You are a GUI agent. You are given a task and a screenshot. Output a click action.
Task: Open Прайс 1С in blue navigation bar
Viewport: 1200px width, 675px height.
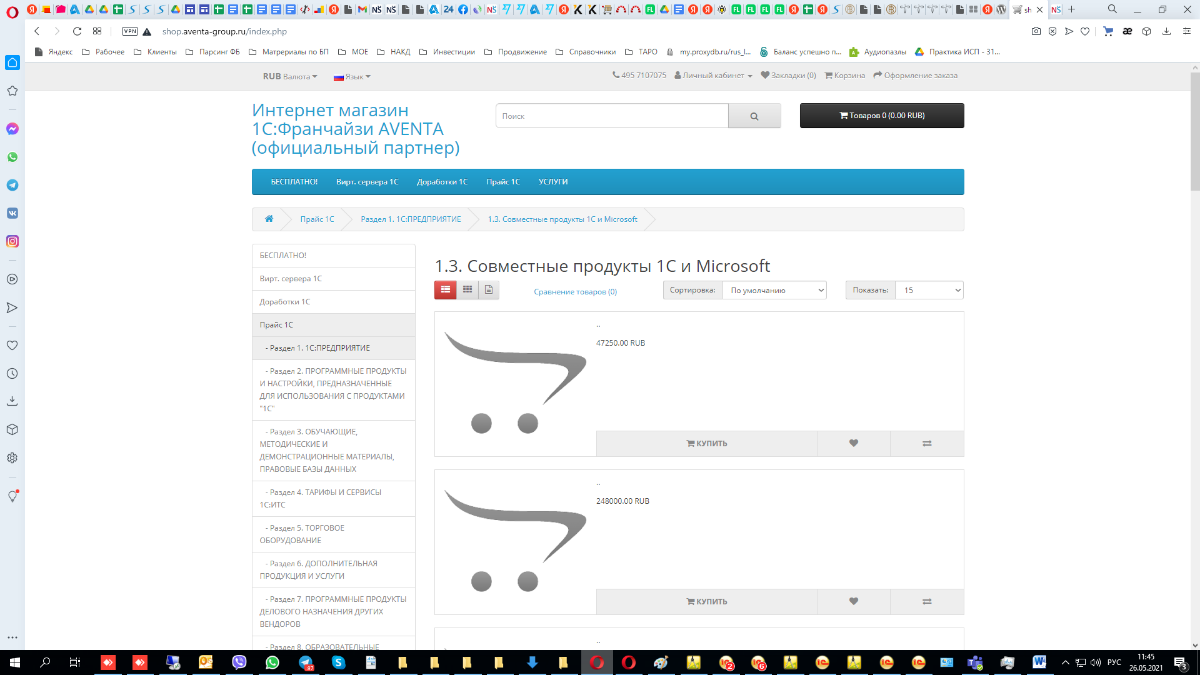click(x=503, y=182)
